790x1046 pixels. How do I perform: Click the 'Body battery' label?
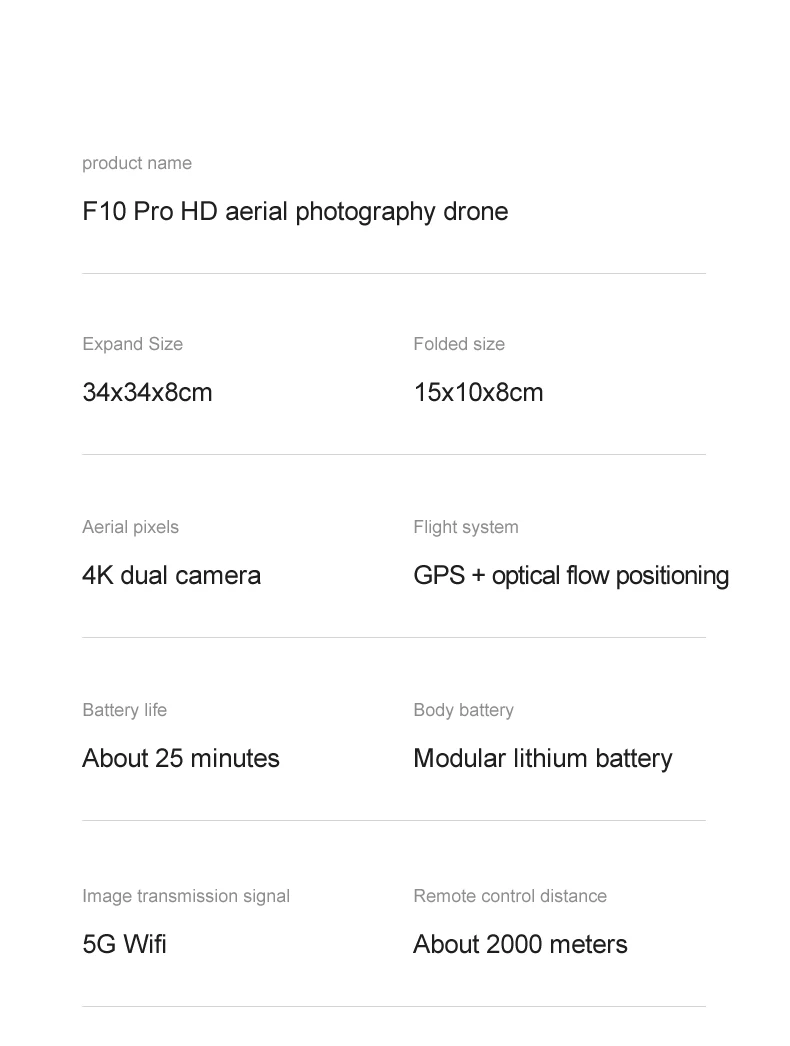coord(463,710)
